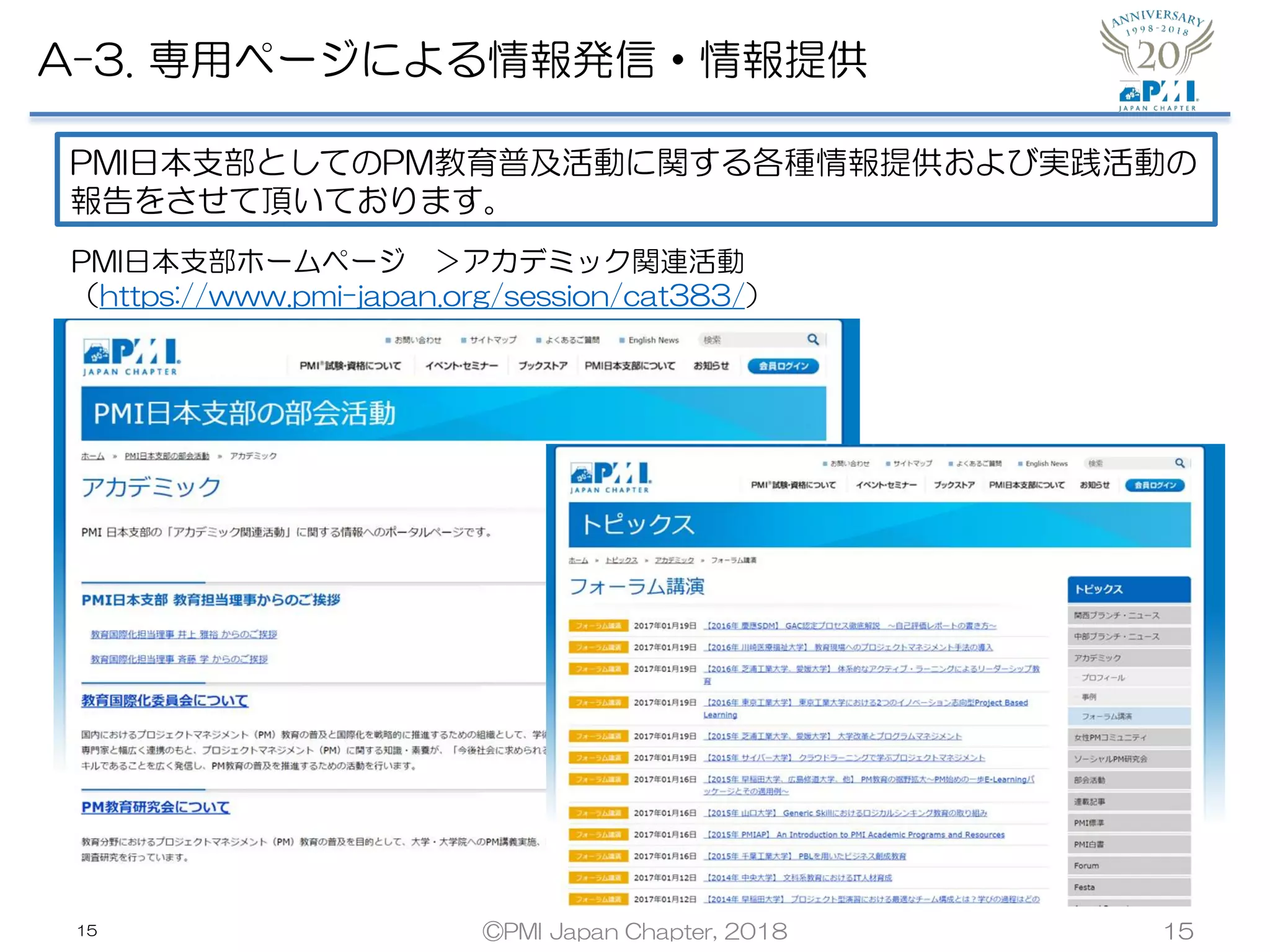Open PMI日本支部について menu on Topics page

[1026, 485]
